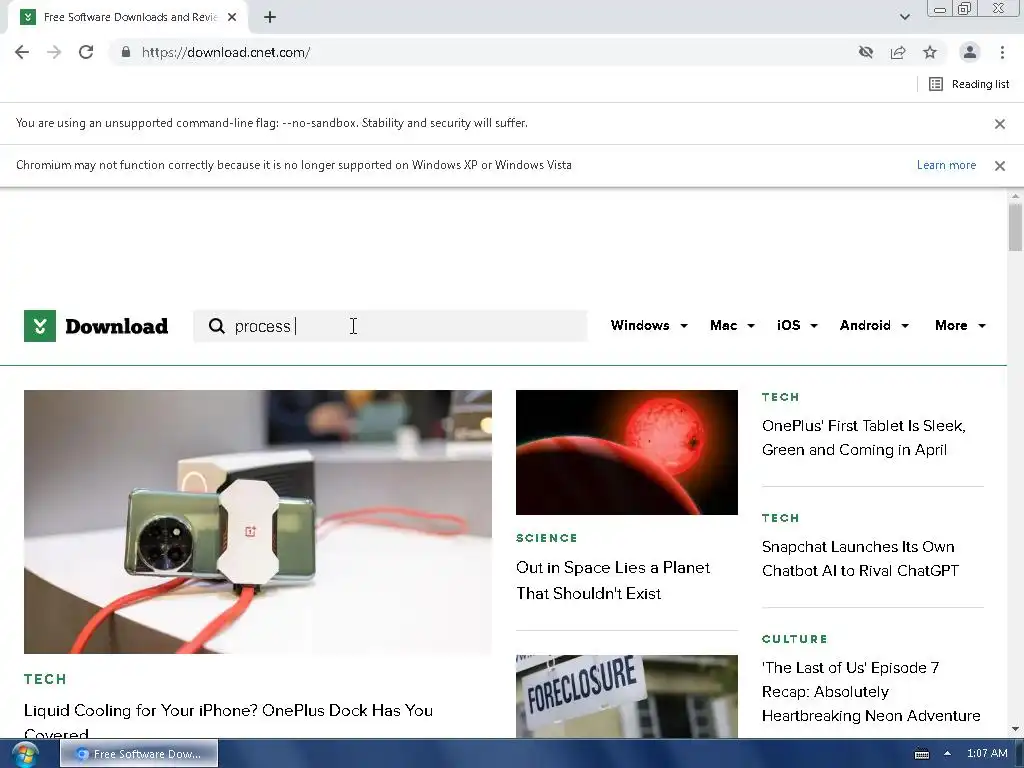Expand the More dropdown menu
1024x768 pixels.
(x=960, y=325)
